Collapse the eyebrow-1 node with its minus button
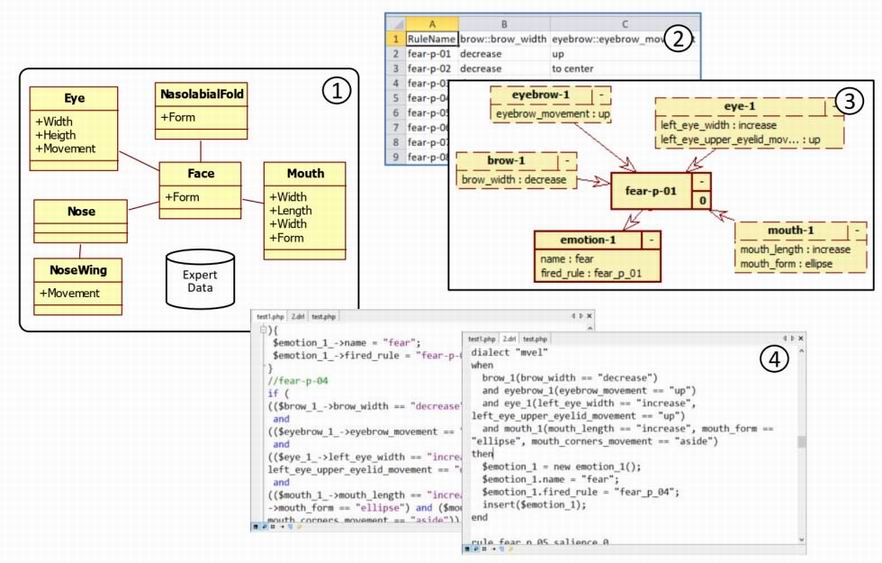Image resolution: width=882 pixels, height=563 pixels. tap(601, 96)
